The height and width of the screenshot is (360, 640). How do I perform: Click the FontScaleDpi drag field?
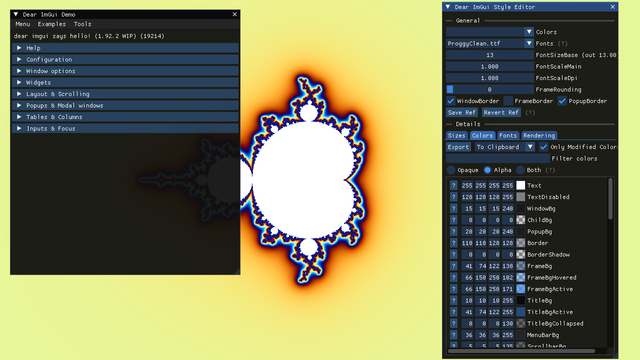click(490, 78)
